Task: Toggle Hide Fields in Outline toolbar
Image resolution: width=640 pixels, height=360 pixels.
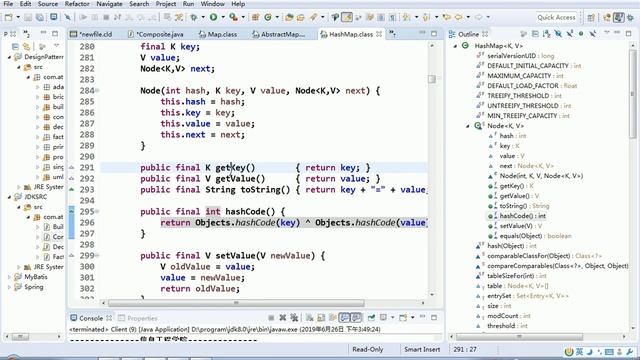Action: point(558,34)
